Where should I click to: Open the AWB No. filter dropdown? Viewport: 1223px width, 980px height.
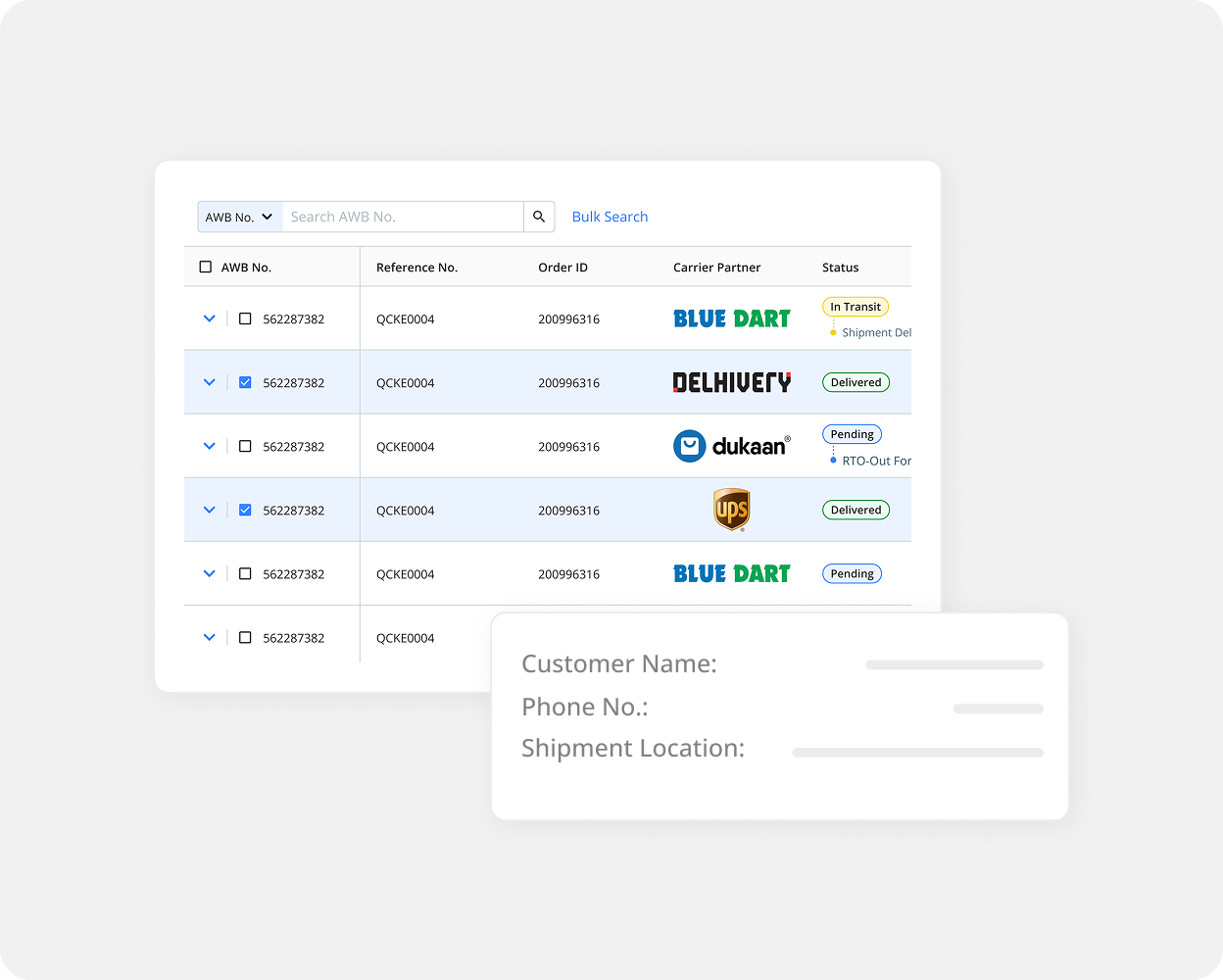(x=239, y=217)
